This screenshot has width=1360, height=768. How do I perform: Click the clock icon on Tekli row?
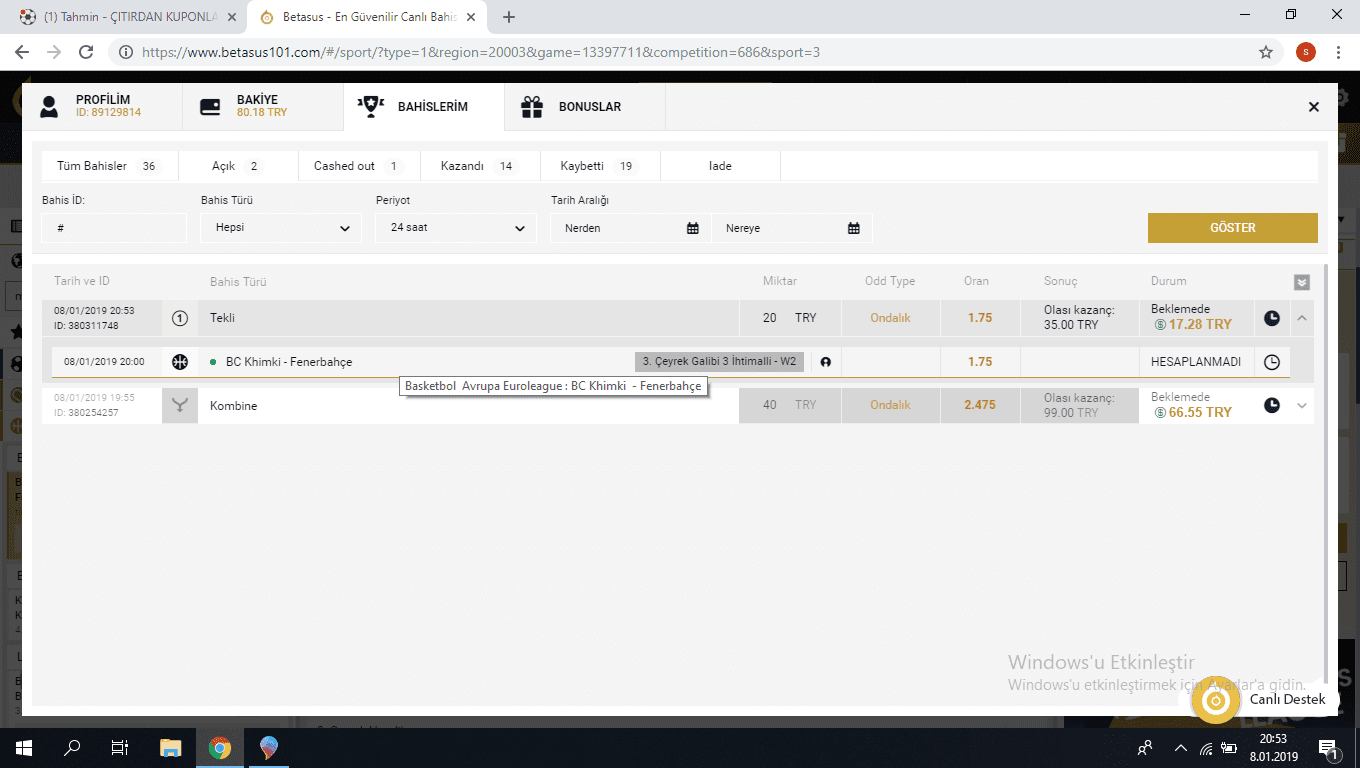pos(1272,318)
